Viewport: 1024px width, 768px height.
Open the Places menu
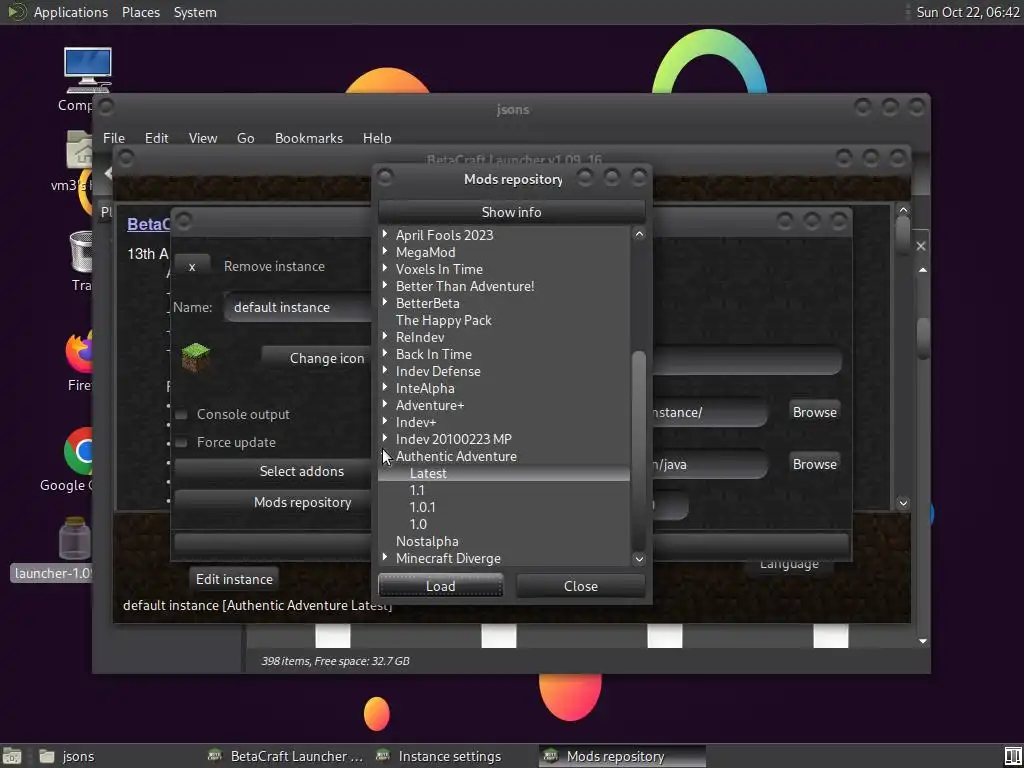(x=141, y=12)
